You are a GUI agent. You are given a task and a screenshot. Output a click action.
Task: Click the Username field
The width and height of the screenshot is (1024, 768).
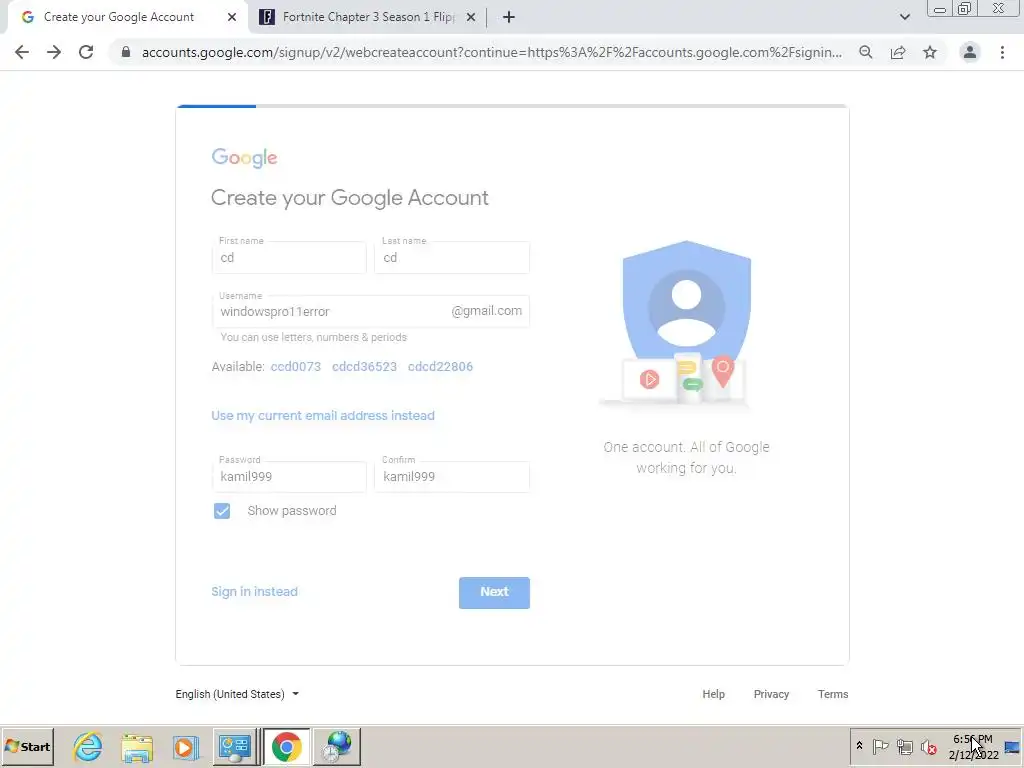point(371,312)
